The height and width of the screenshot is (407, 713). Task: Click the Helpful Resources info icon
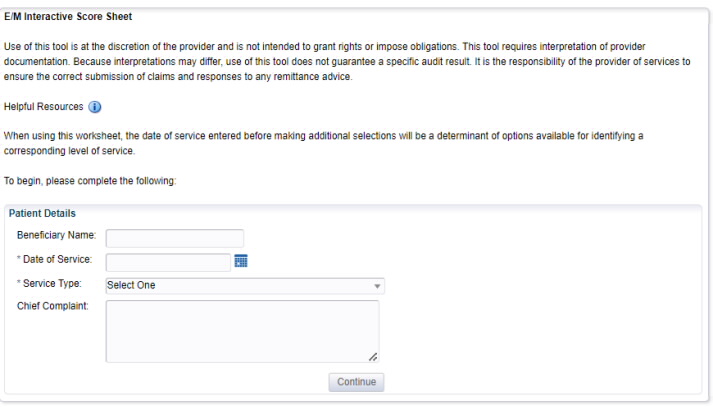pos(95,107)
